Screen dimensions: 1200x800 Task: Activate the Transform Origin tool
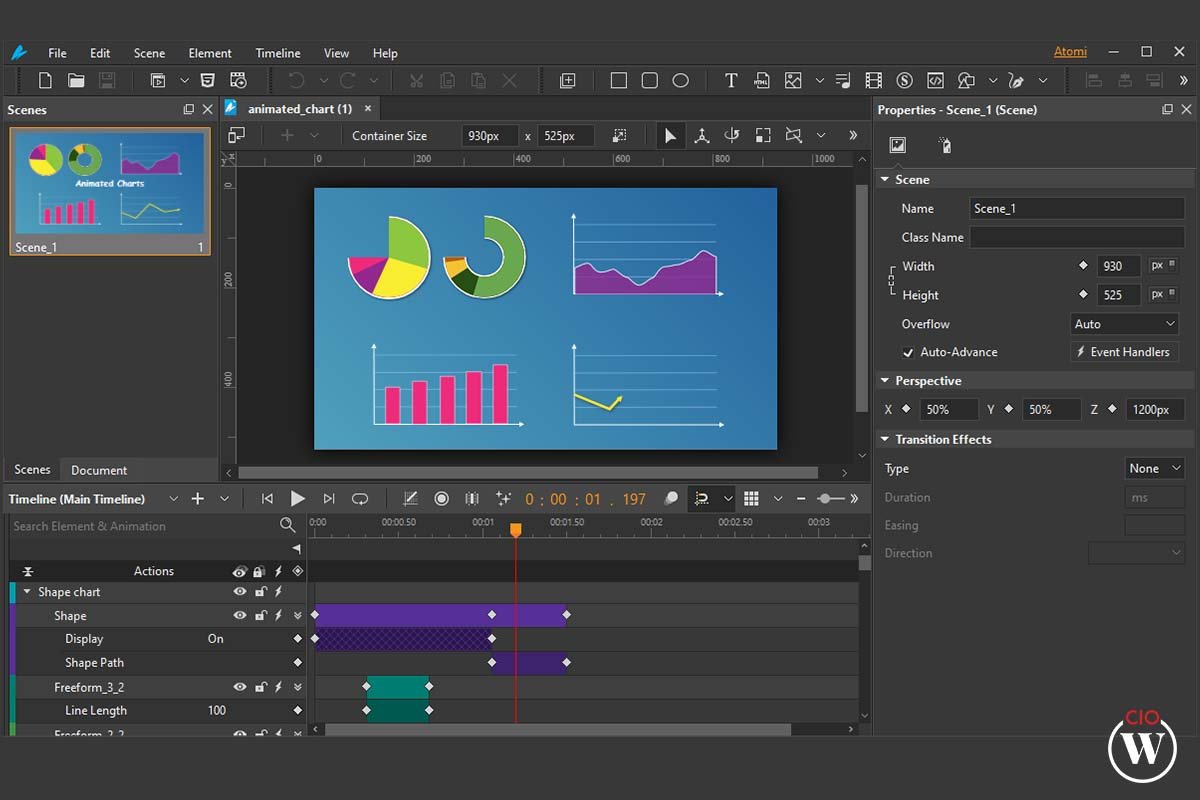pos(701,135)
